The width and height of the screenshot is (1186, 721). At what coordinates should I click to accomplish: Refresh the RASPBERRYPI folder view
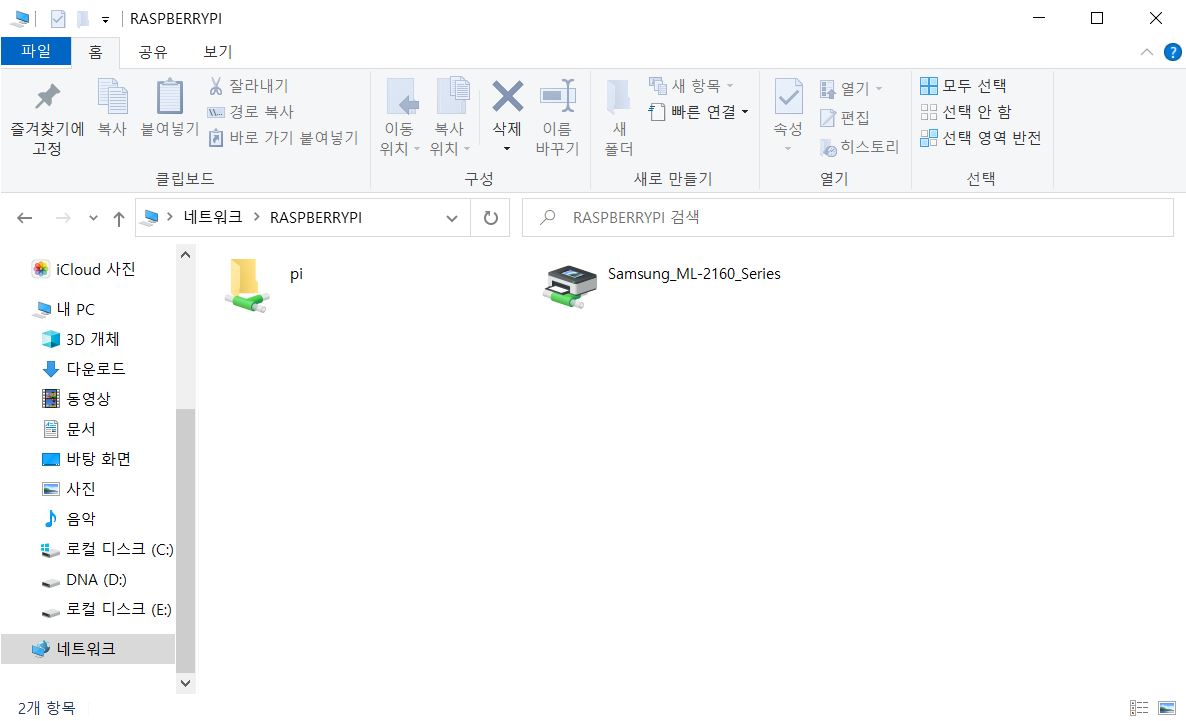[491, 218]
